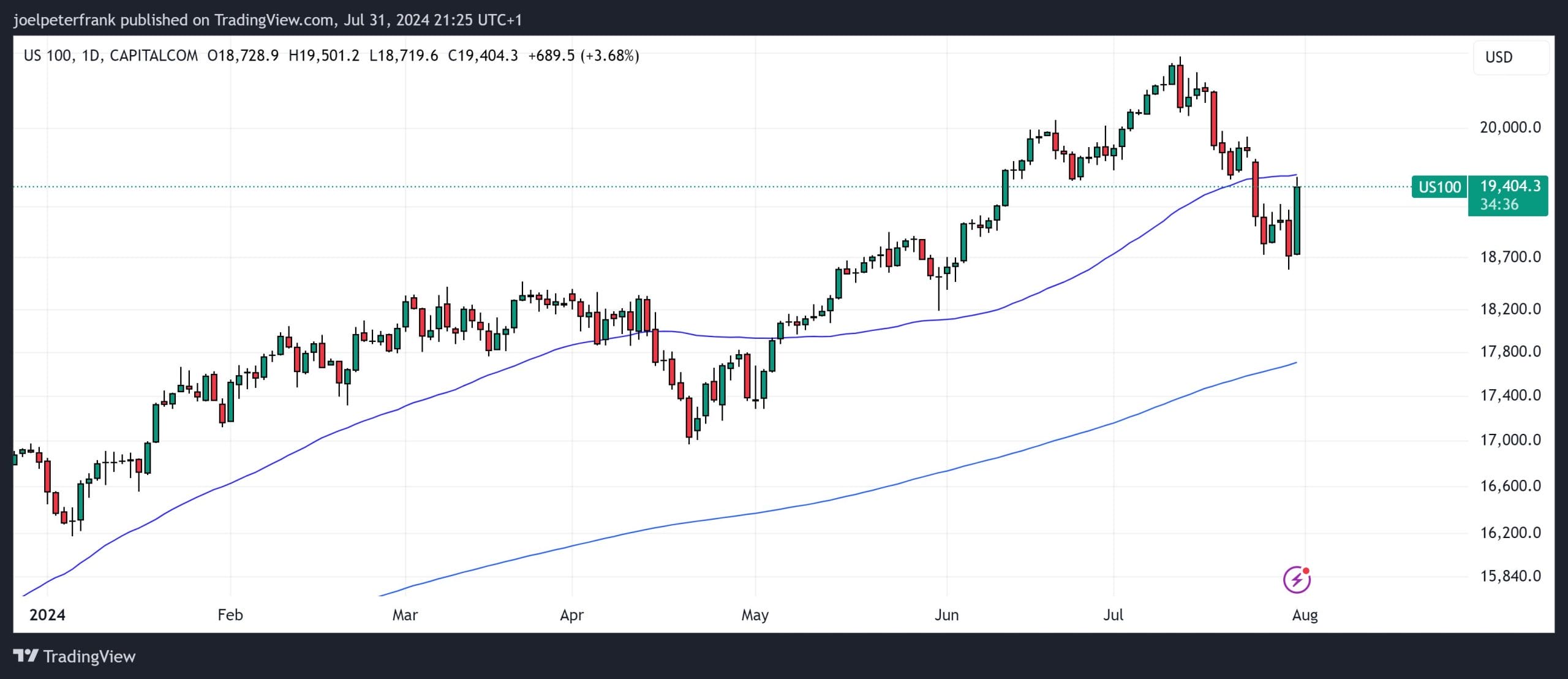The width and height of the screenshot is (1568, 679).
Task: Click the 16,200.0 price axis label
Action: click(x=1510, y=533)
